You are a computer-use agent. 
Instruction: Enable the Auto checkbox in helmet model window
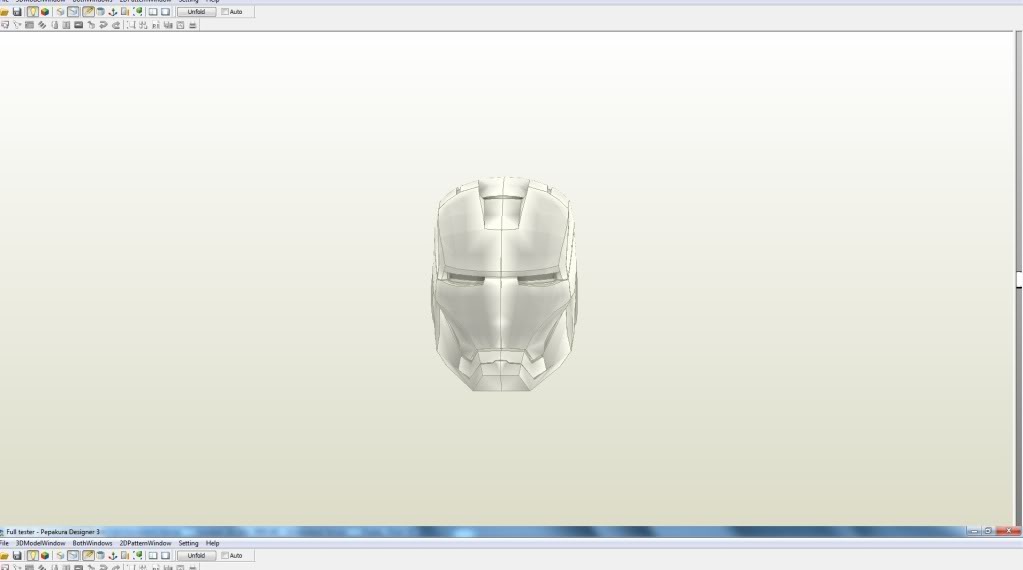click(225, 12)
